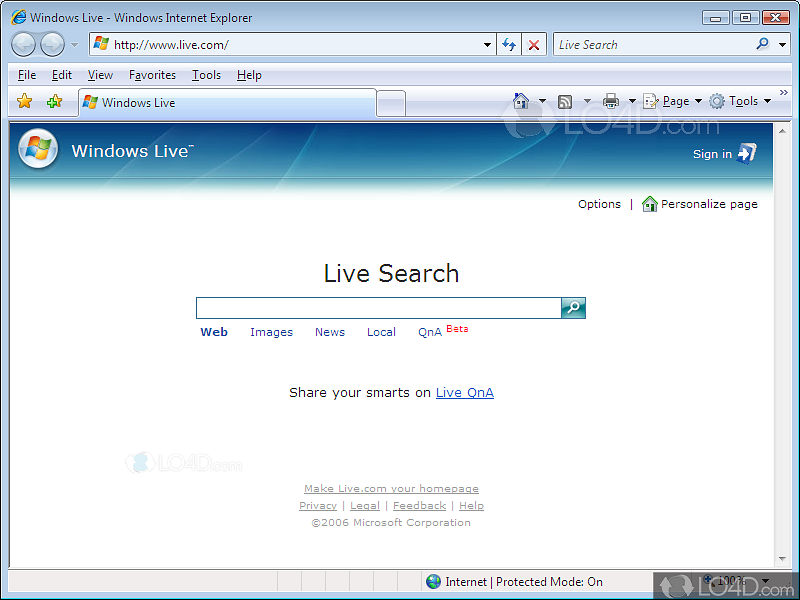Click the Internet zone globe icon

[433, 581]
